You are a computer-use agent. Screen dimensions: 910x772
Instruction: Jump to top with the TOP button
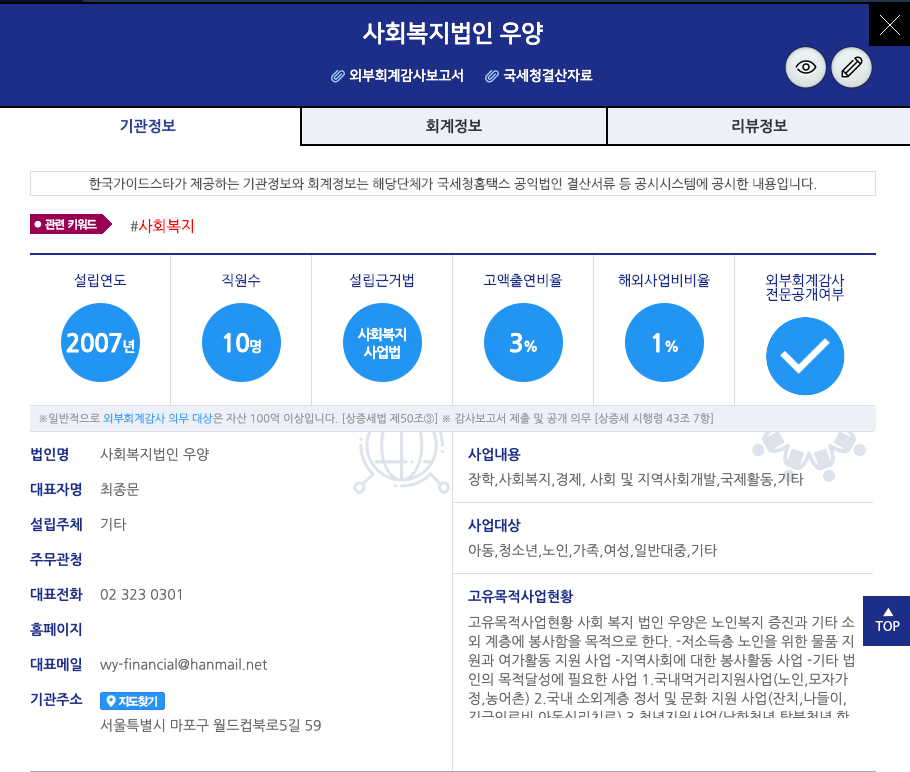tap(887, 621)
